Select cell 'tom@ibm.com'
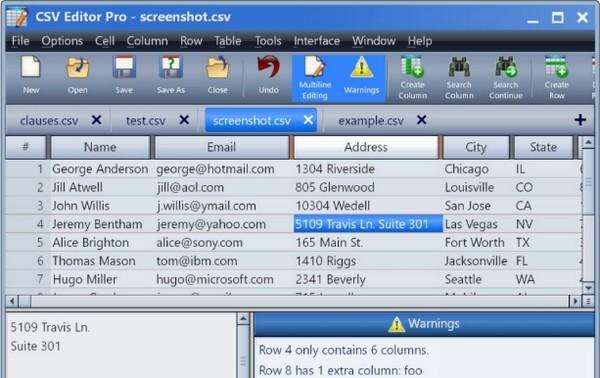This screenshot has height=378, width=600. click(197, 261)
